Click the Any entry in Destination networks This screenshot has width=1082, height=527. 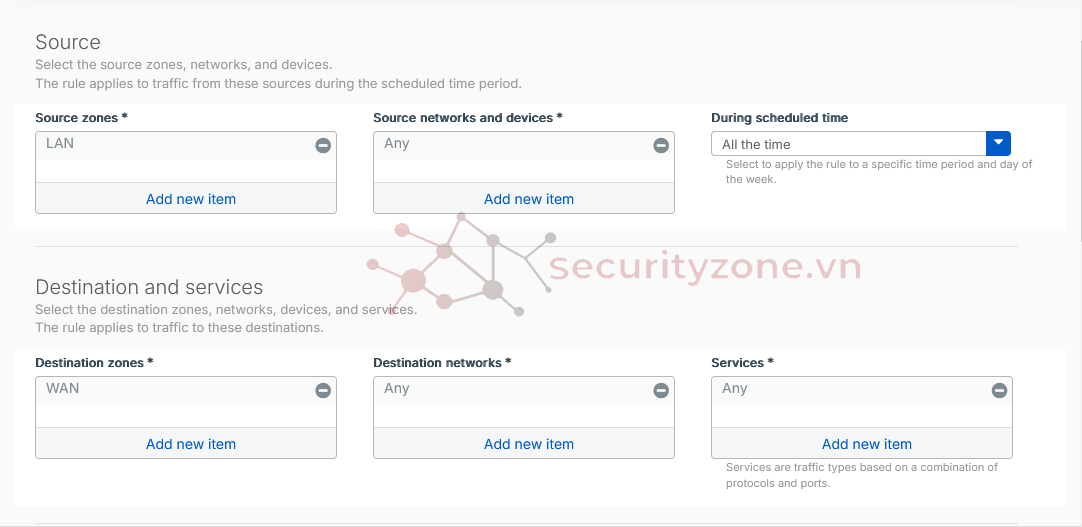397,389
